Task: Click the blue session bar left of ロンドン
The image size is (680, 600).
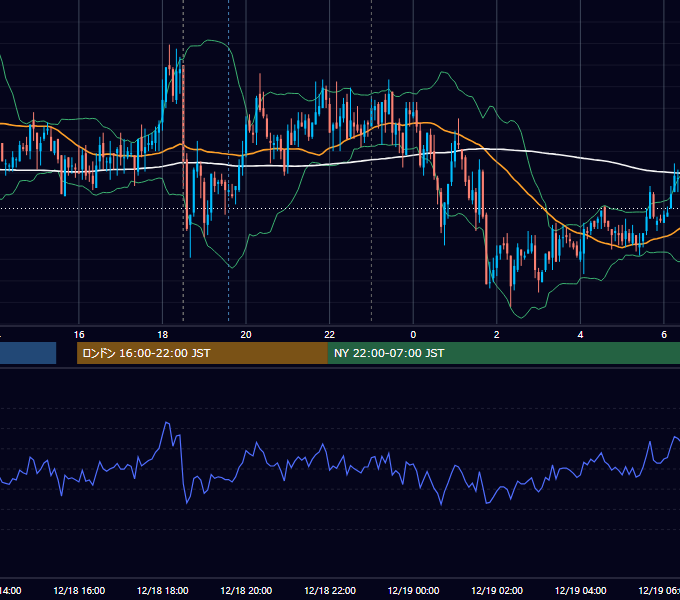Action: [x=28, y=353]
